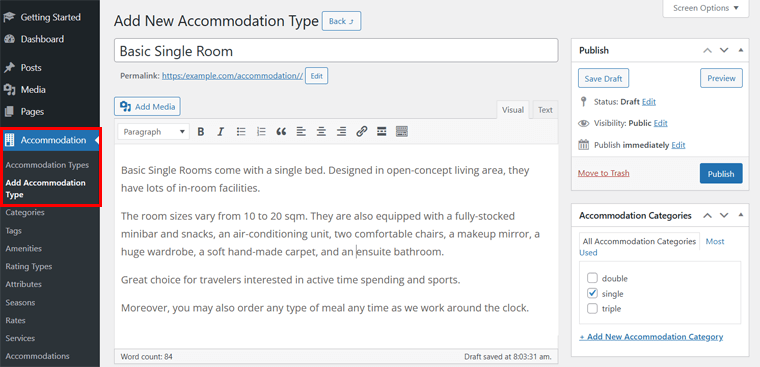
Task: Open the Paragraph format dropdown
Action: click(154, 131)
